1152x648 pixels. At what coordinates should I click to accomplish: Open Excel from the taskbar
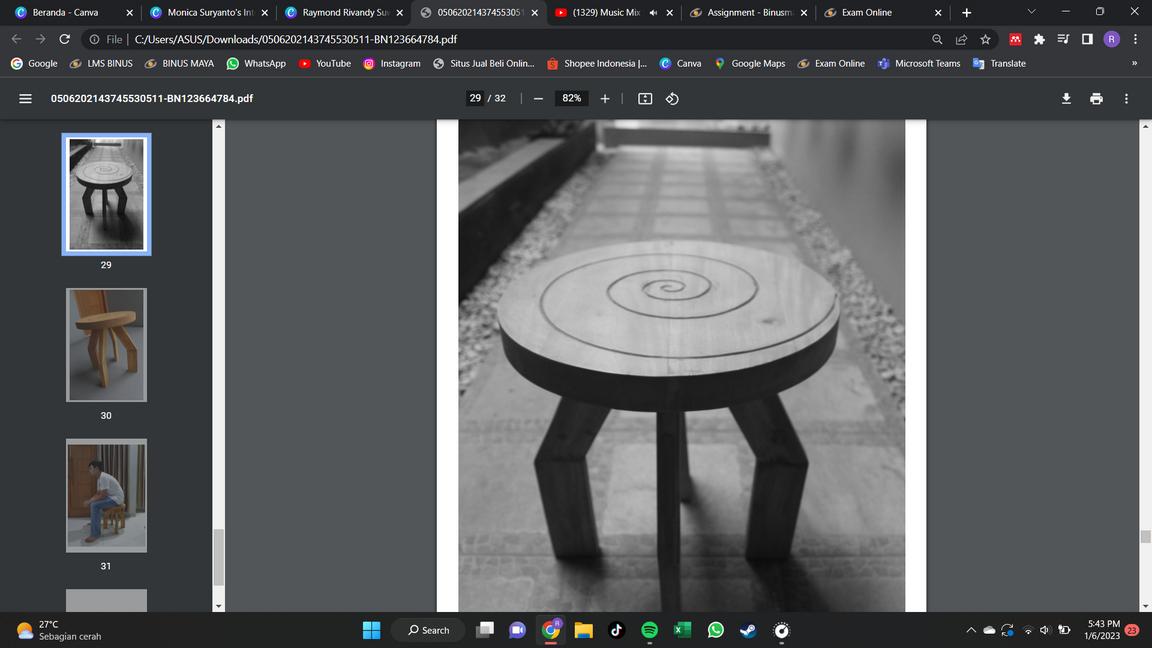[x=683, y=630]
